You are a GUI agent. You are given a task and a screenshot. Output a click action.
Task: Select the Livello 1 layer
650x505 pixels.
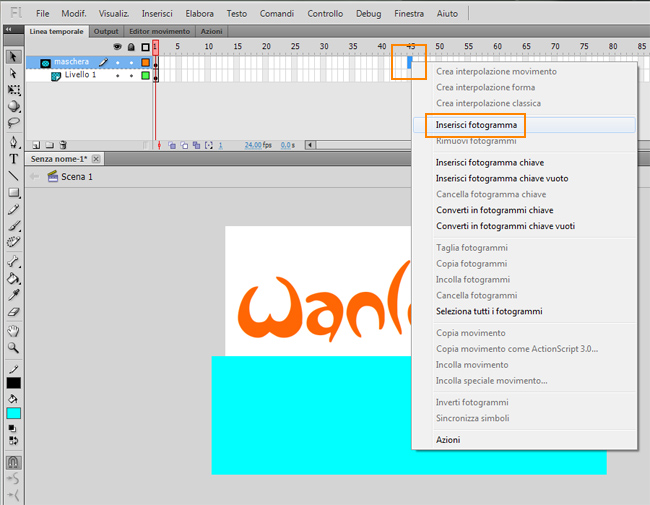tap(80, 75)
